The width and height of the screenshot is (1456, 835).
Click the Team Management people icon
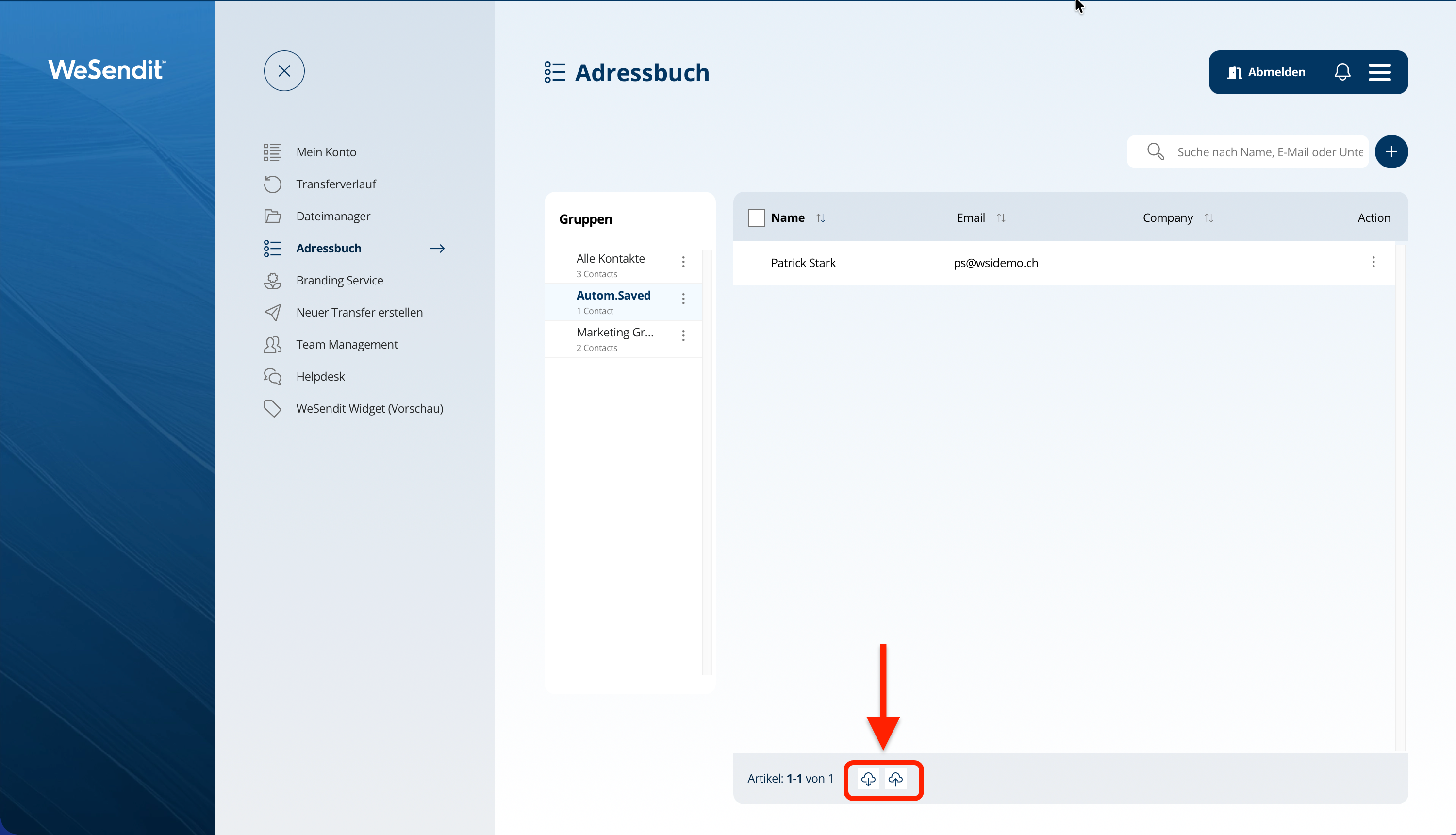pyautogui.click(x=273, y=345)
